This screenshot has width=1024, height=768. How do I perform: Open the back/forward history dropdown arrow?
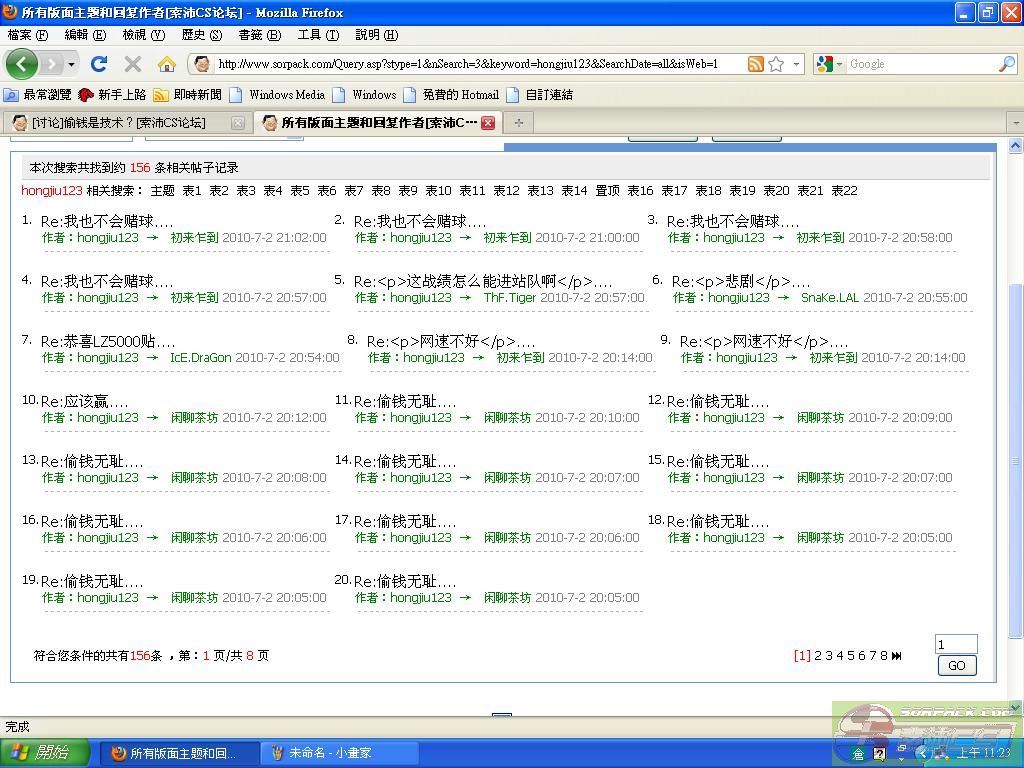click(x=71, y=64)
